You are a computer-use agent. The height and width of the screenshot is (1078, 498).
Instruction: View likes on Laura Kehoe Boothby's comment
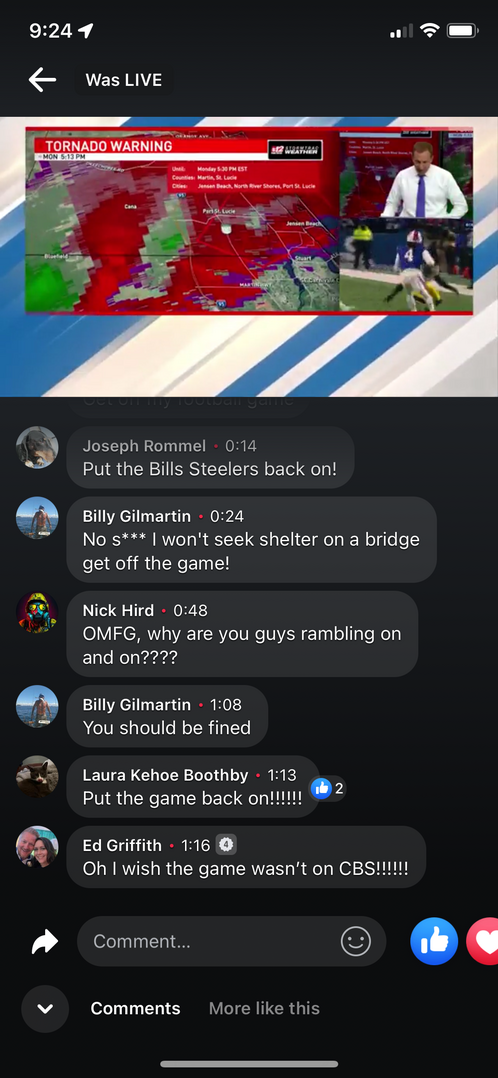click(x=327, y=788)
